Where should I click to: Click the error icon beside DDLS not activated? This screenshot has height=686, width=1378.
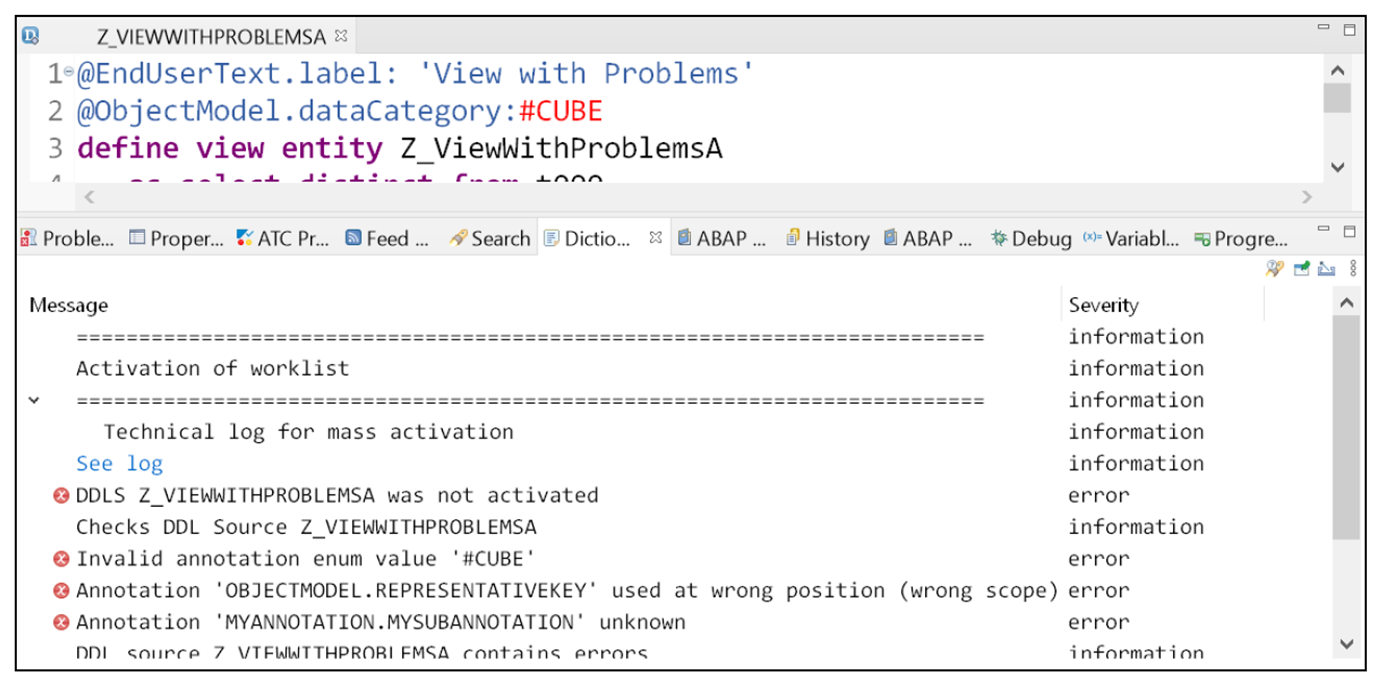[62, 495]
